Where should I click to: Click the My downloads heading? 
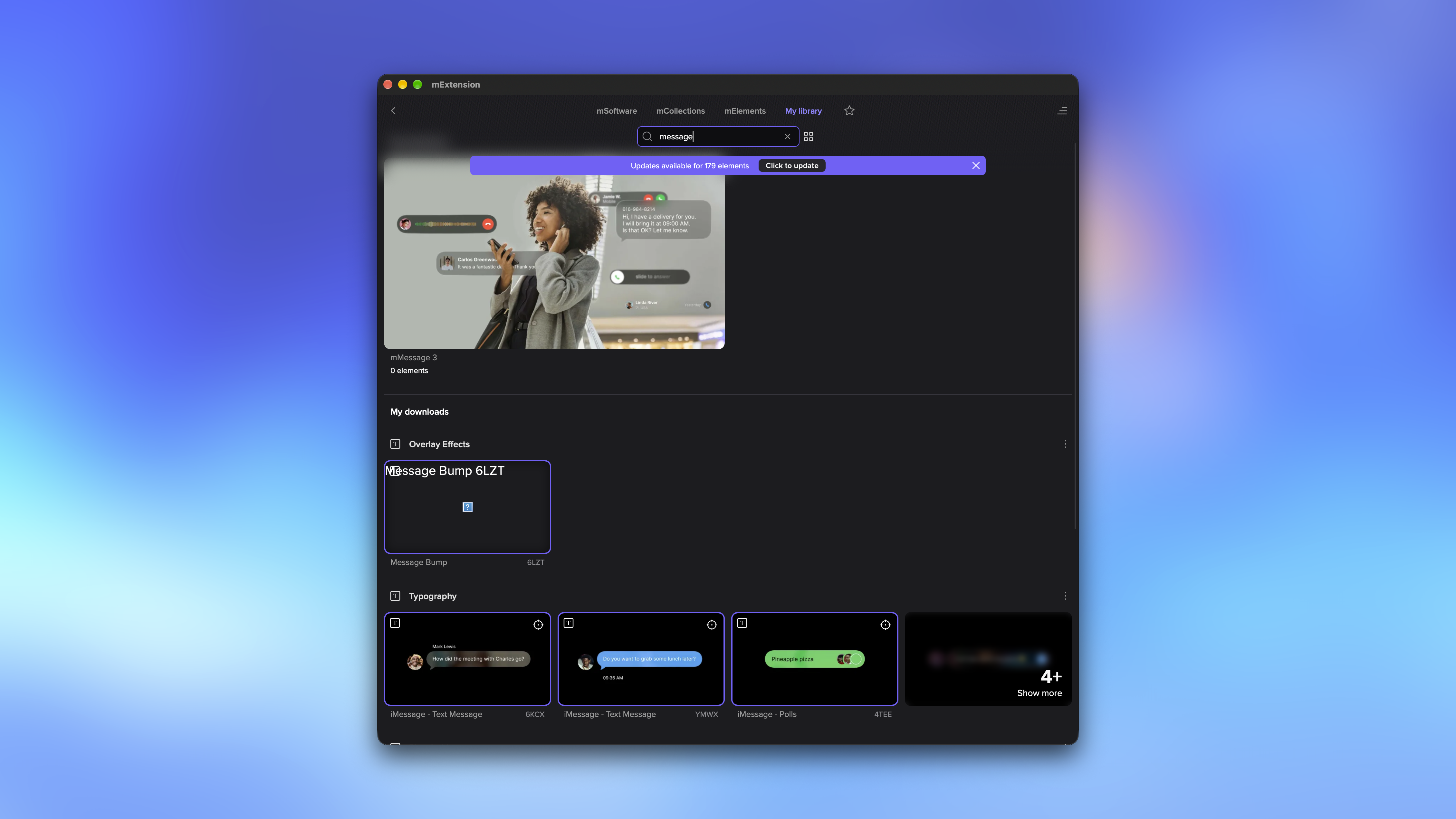coord(419,412)
